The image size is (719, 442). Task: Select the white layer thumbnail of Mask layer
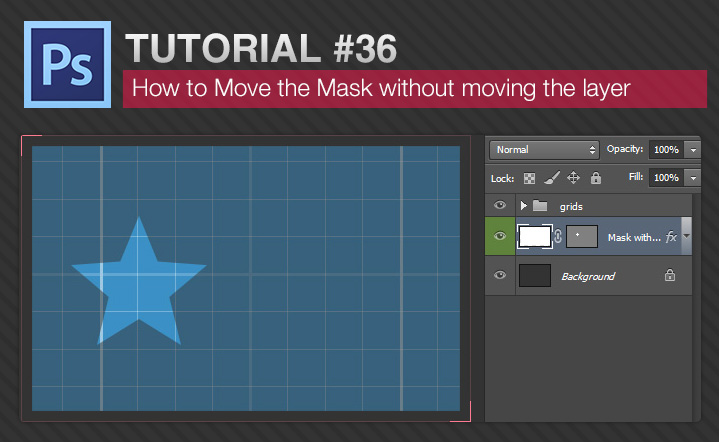pos(535,237)
